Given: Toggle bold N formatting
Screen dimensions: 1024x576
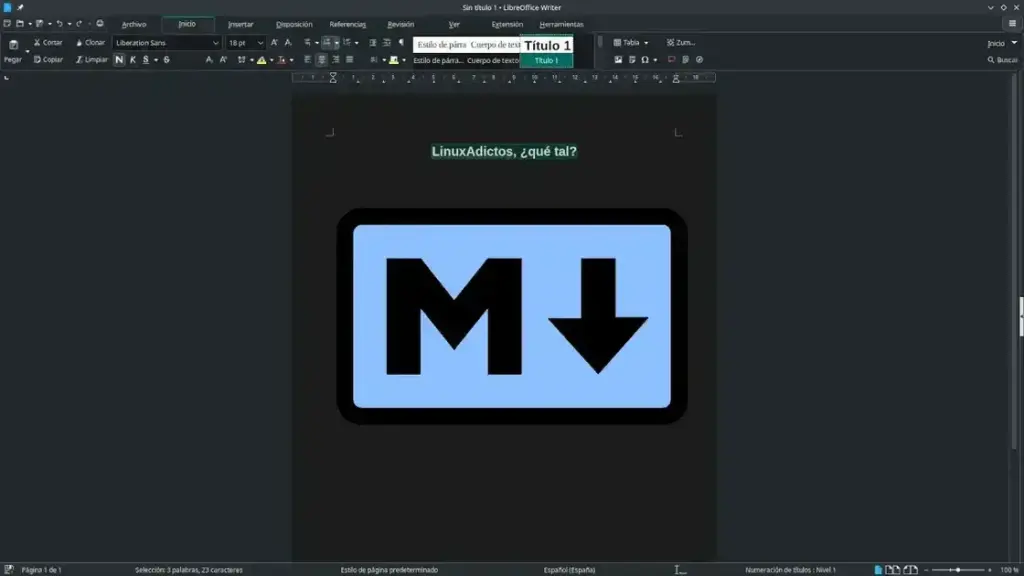Looking at the screenshot, I should [119, 59].
